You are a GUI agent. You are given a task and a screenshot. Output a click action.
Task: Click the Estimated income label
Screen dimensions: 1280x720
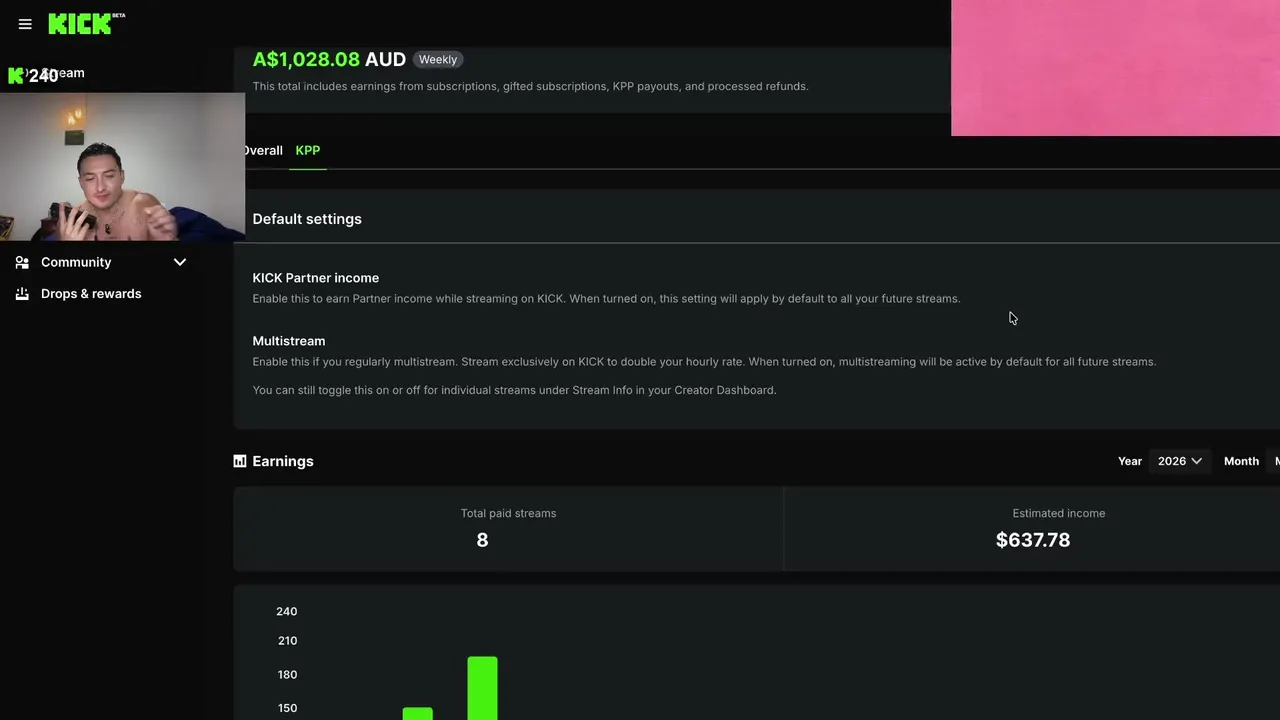point(1059,513)
